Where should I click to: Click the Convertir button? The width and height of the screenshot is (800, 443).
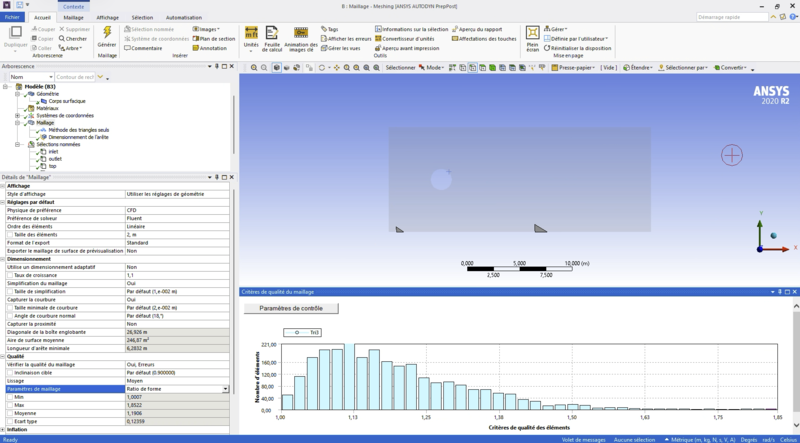coord(731,67)
